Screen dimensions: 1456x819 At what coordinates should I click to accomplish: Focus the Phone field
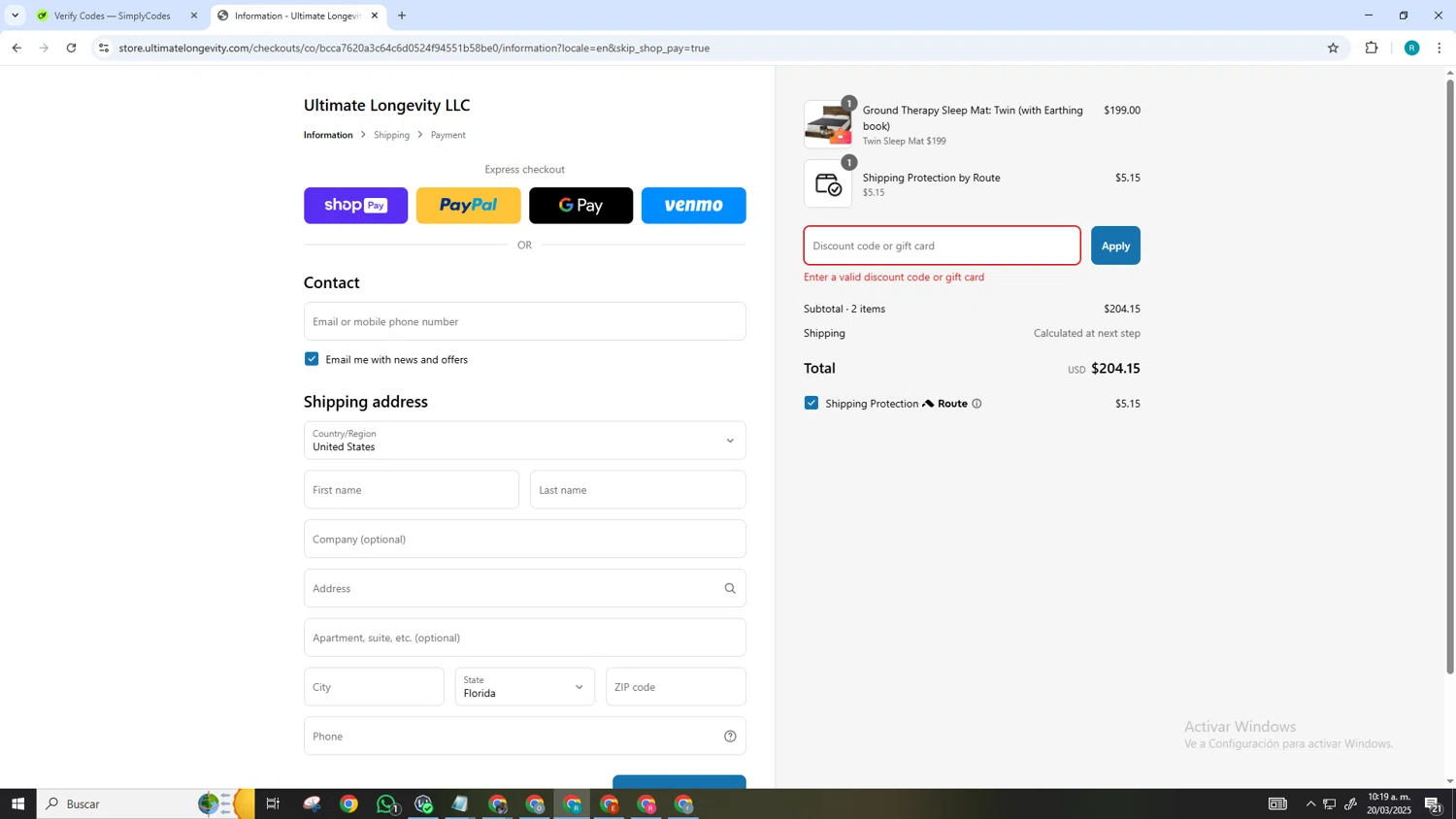[525, 737]
